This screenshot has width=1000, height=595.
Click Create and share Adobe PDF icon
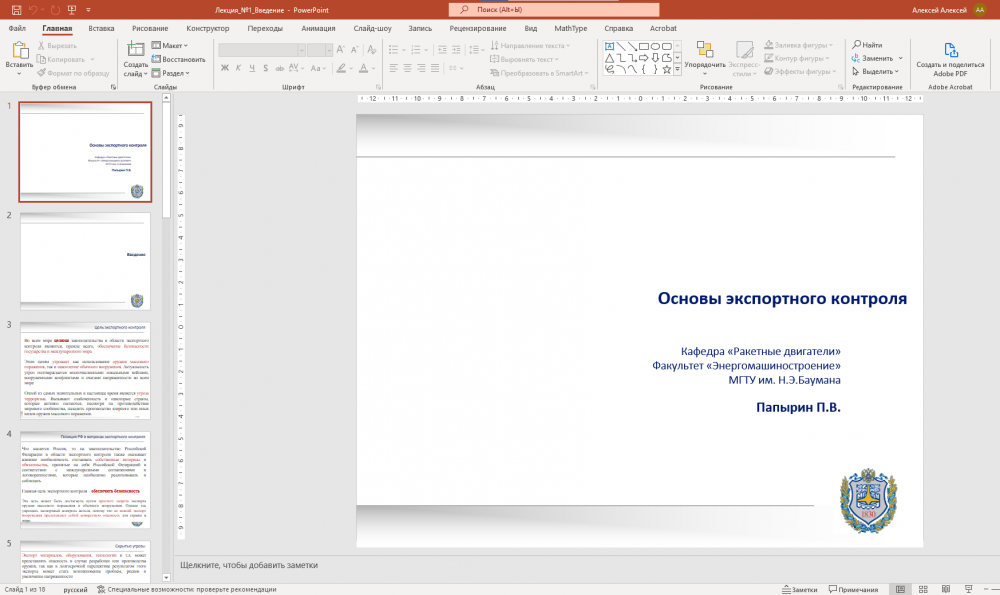(950, 52)
